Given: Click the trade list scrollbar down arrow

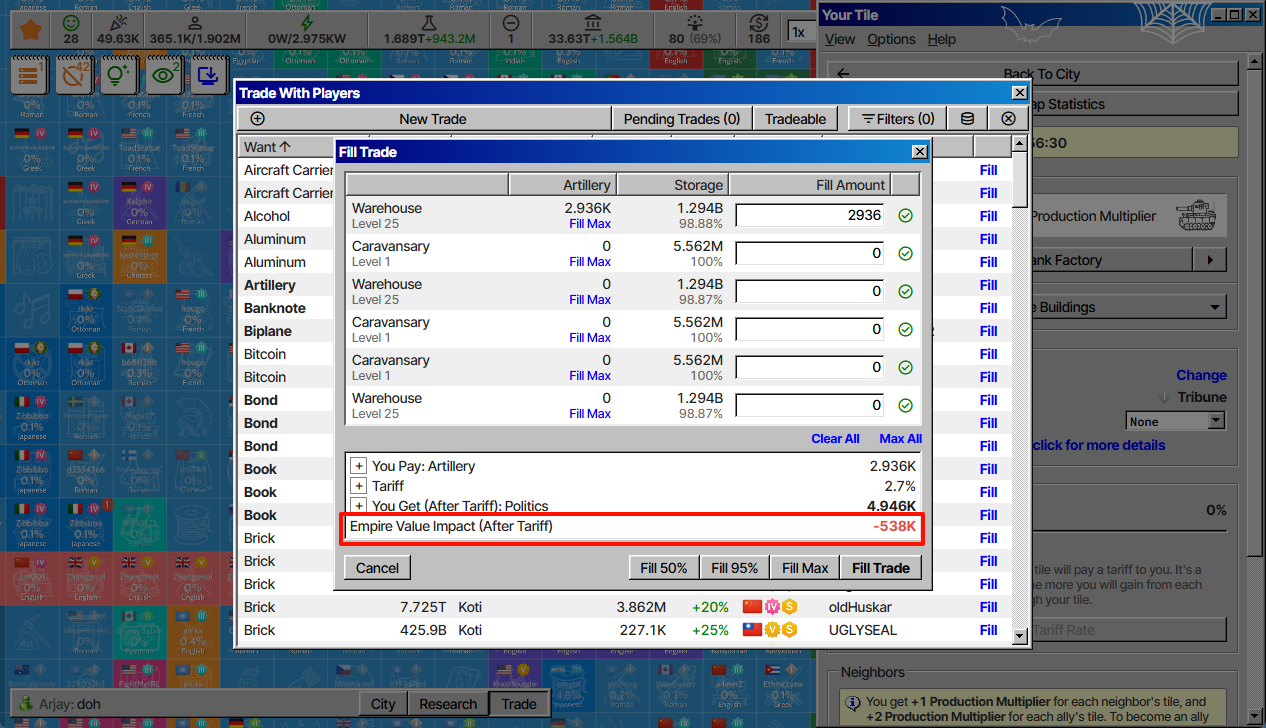Looking at the screenshot, I should (1019, 636).
